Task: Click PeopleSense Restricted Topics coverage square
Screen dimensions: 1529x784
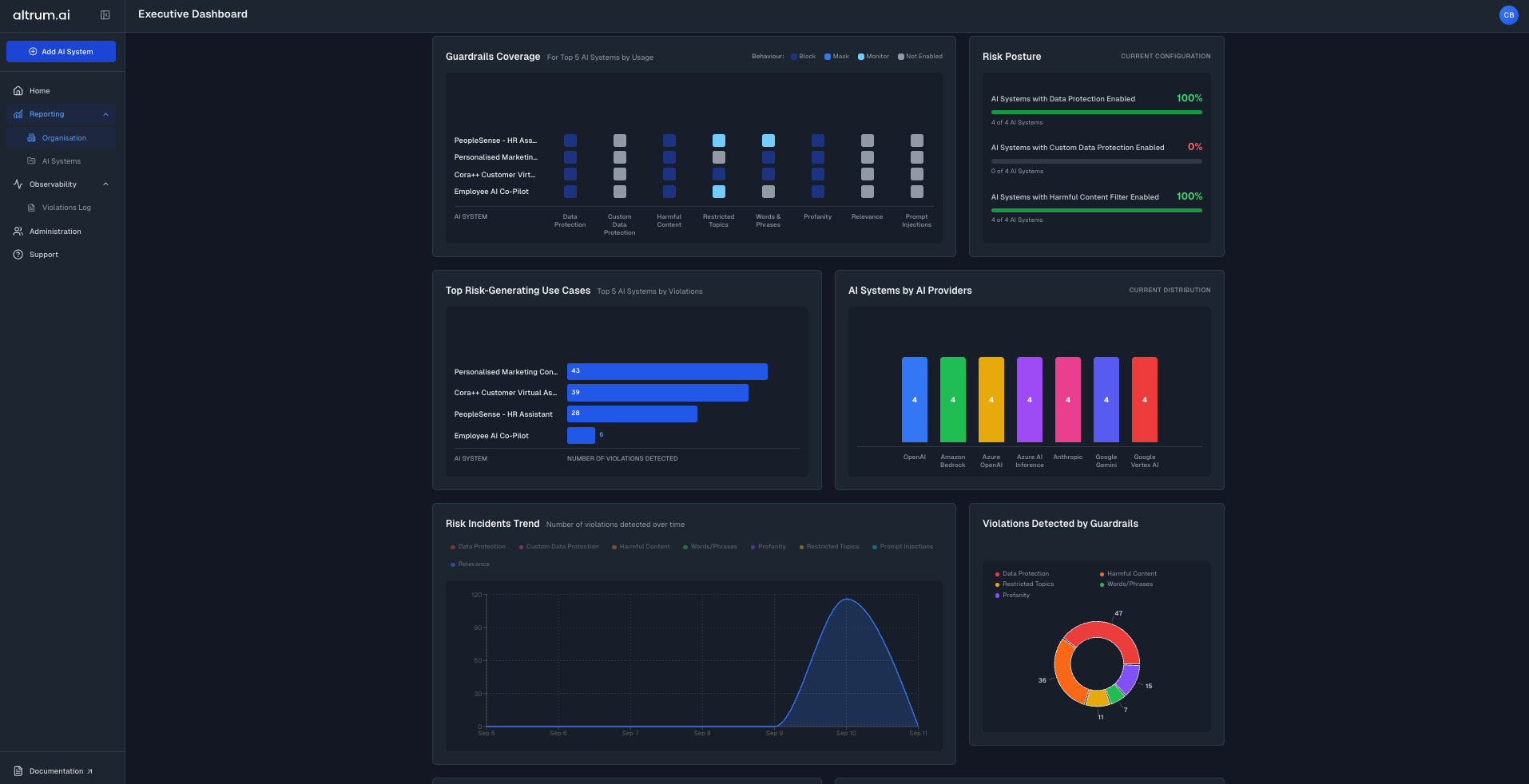Action: [719, 141]
